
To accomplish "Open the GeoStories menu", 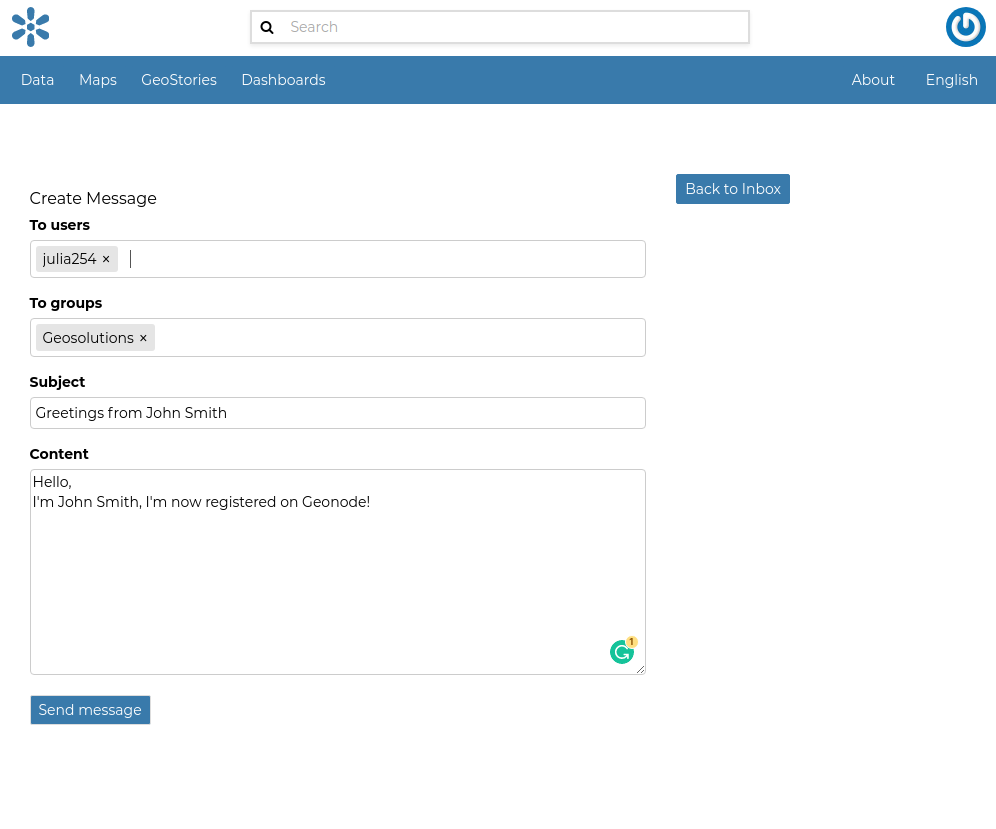I will click(x=179, y=80).
